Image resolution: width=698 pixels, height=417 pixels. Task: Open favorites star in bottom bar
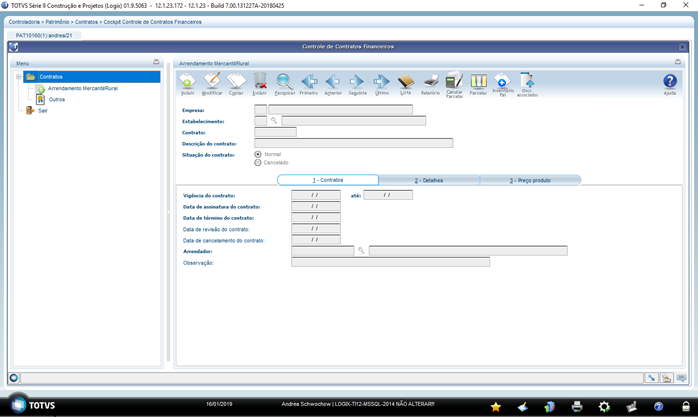click(495, 406)
